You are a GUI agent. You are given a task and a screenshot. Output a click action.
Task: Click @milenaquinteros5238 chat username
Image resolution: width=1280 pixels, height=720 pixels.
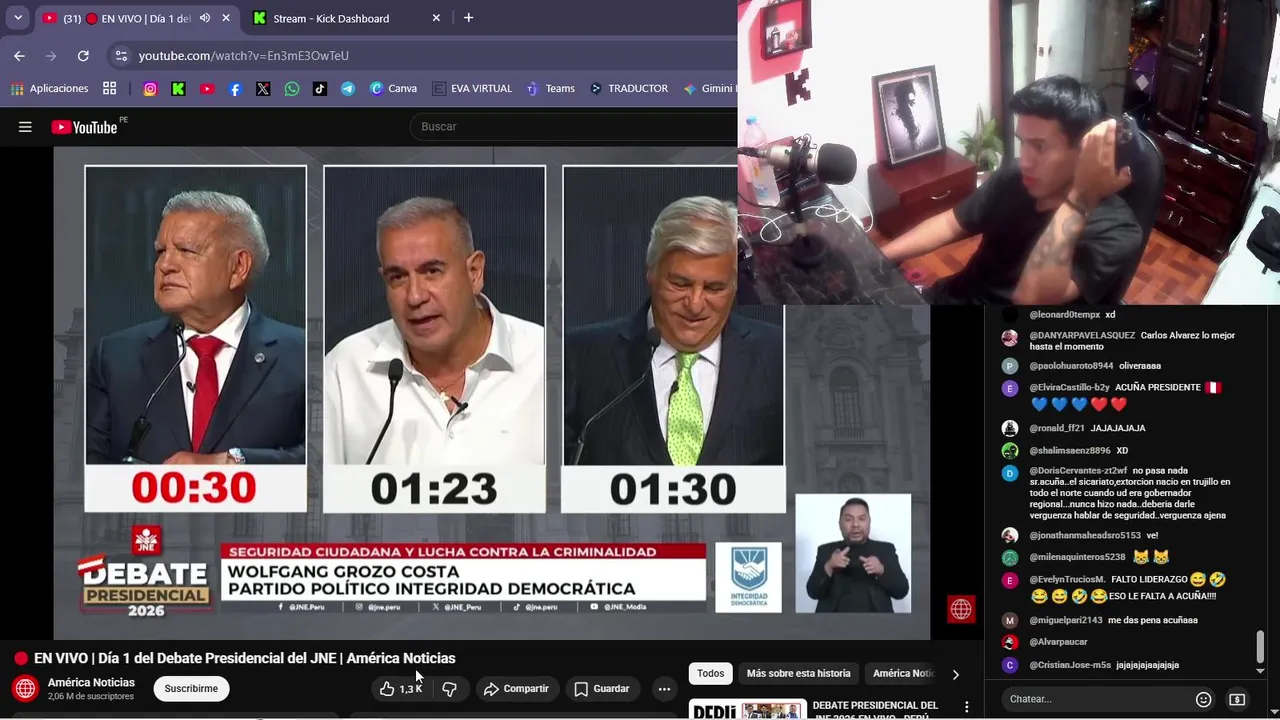coord(1077,557)
